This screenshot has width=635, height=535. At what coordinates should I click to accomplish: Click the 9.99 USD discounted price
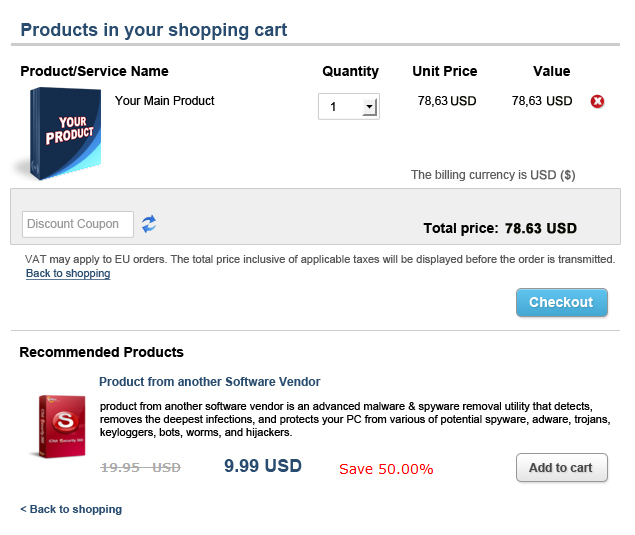coord(263,466)
